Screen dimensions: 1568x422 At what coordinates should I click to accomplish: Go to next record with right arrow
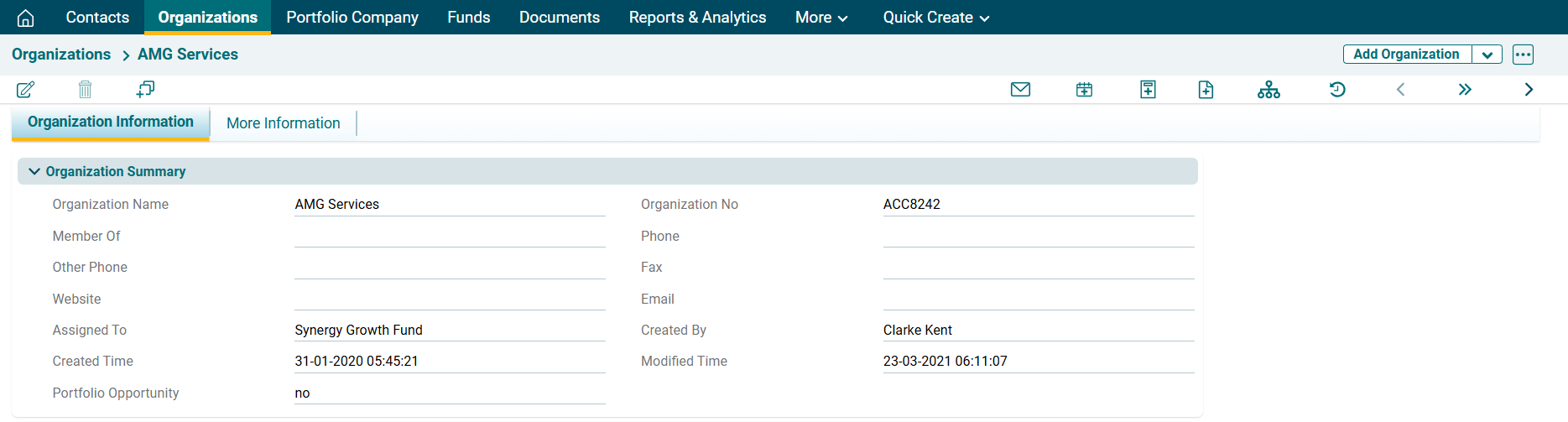pos(1529,90)
